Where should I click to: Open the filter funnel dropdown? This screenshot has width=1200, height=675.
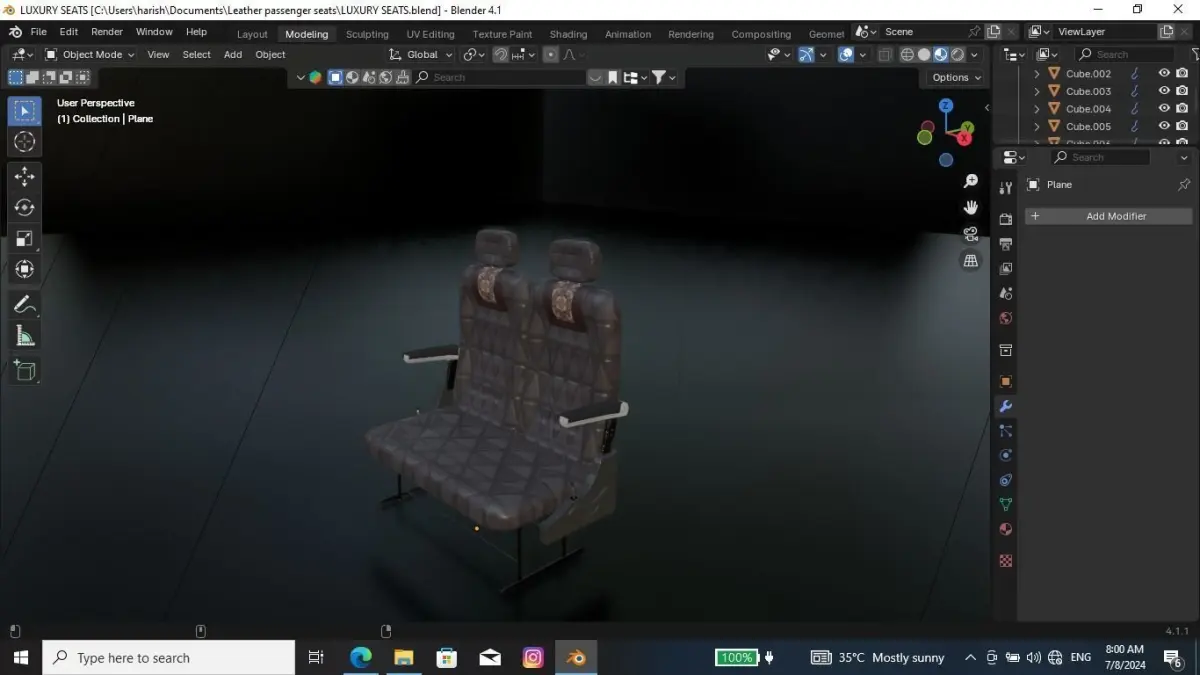tap(664, 77)
